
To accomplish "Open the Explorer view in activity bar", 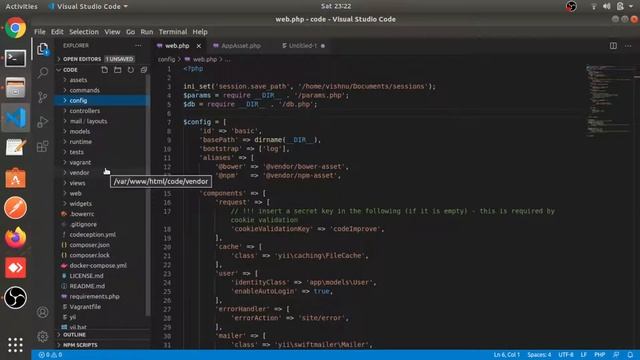I will (43, 49).
